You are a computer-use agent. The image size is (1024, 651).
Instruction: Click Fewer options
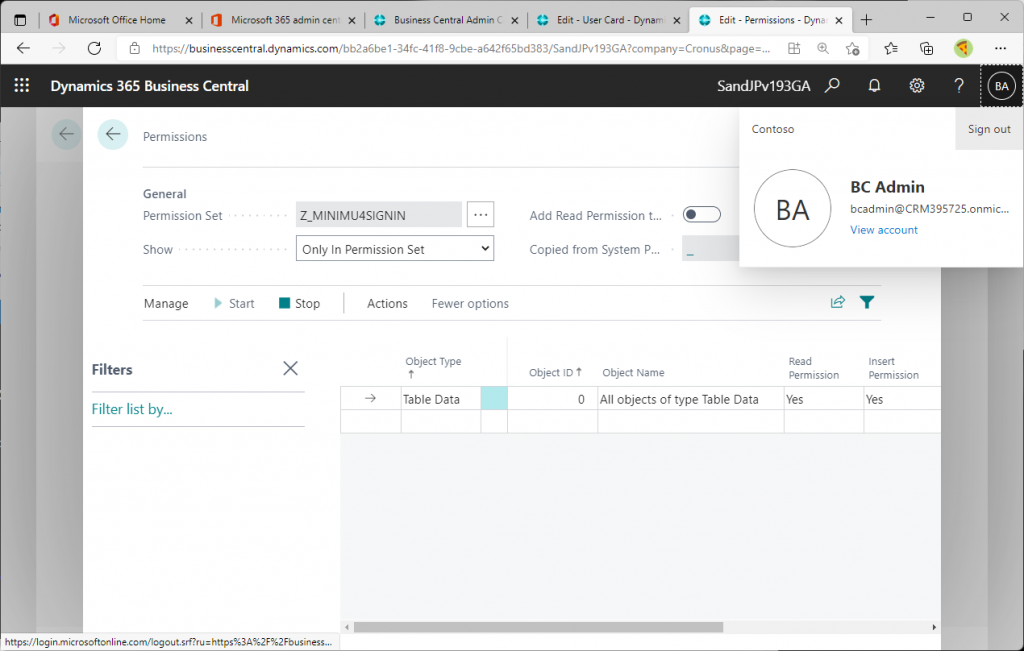(x=470, y=304)
